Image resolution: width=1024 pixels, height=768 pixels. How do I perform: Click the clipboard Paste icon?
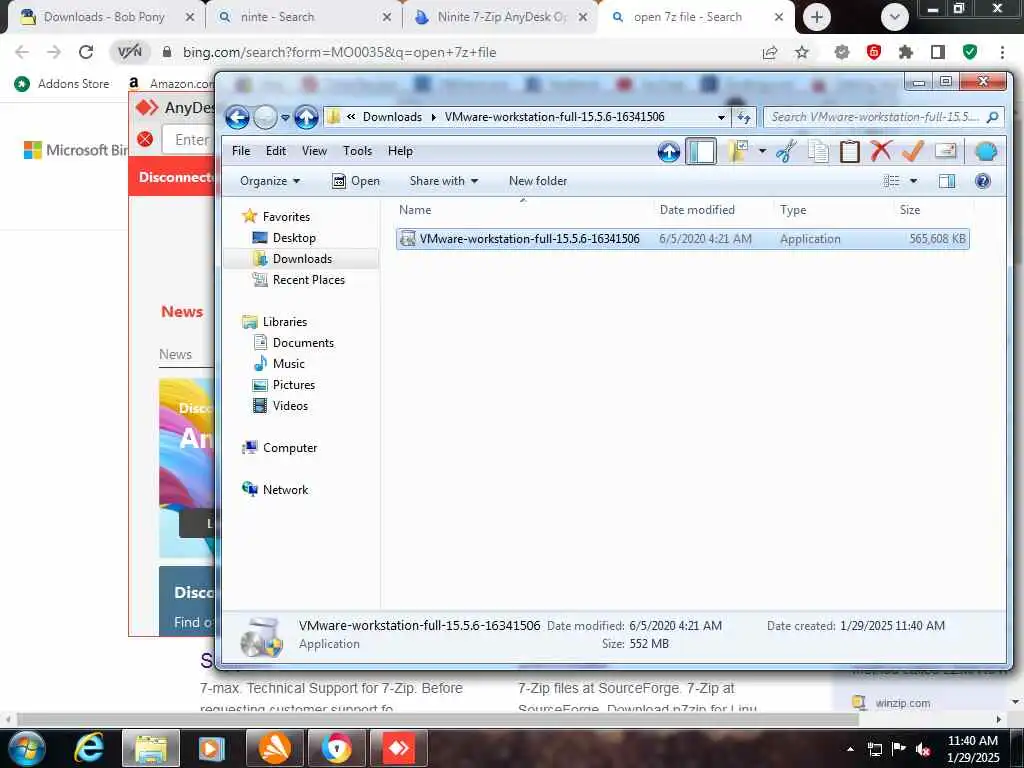tap(850, 152)
